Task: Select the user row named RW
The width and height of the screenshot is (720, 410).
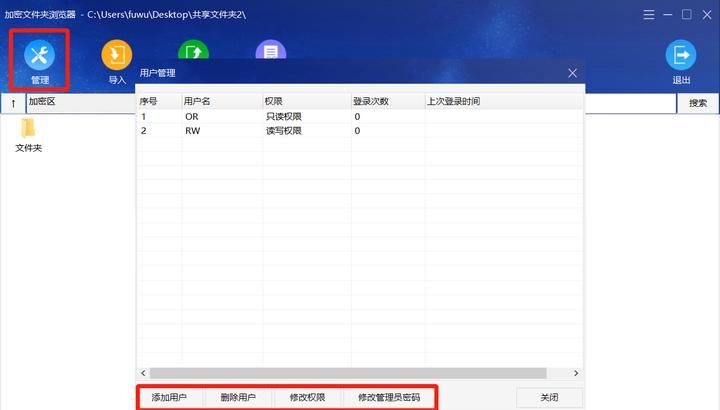Action: click(360, 131)
